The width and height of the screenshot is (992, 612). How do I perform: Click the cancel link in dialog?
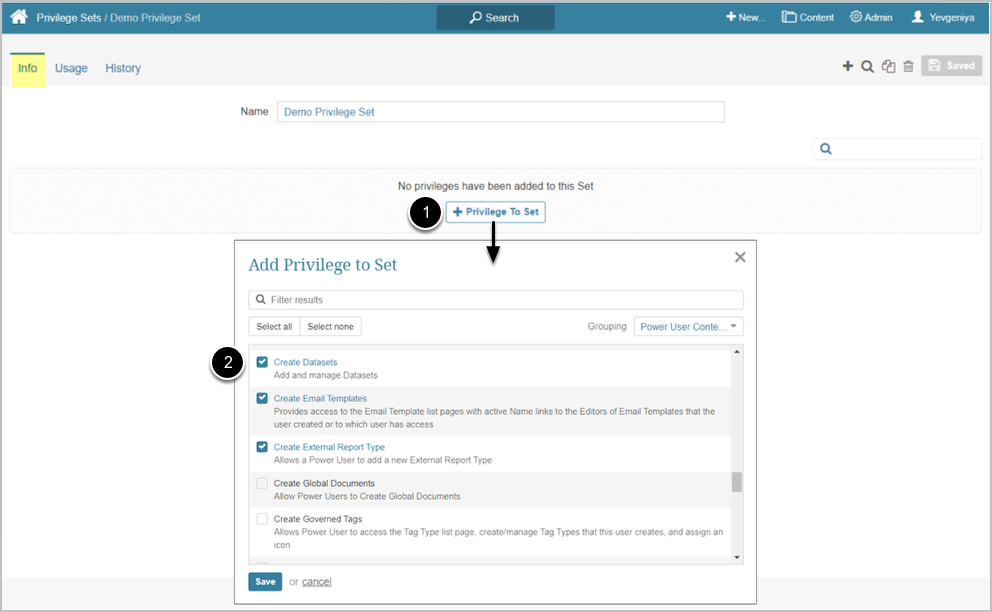pyautogui.click(x=316, y=582)
